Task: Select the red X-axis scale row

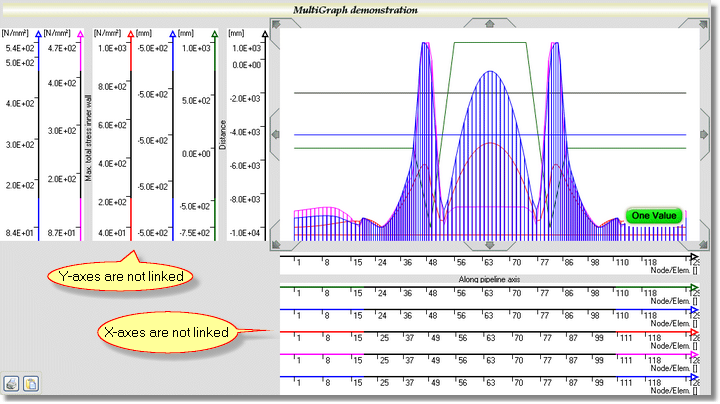Action: (486, 333)
